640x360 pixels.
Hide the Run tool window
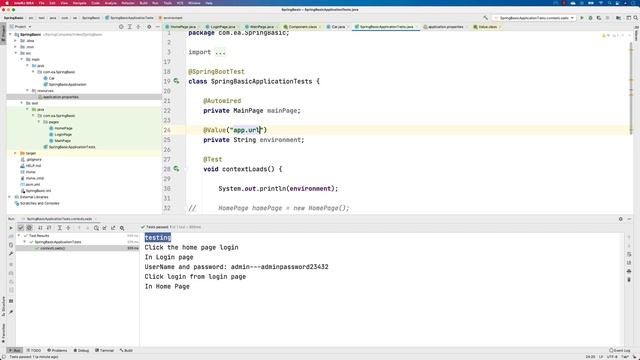click(x=629, y=219)
